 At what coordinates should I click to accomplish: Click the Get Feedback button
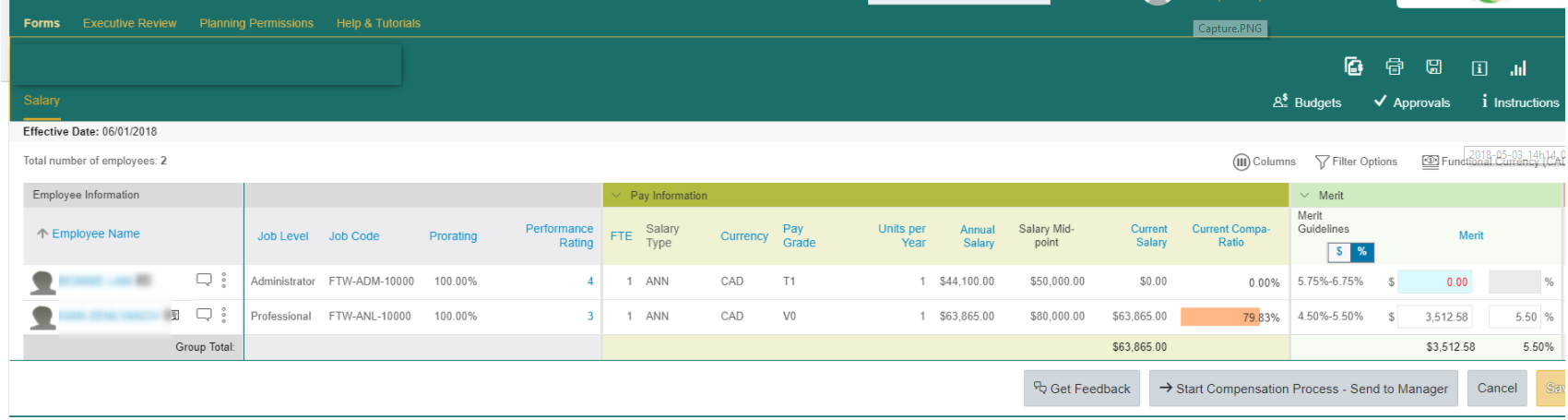tap(1082, 389)
